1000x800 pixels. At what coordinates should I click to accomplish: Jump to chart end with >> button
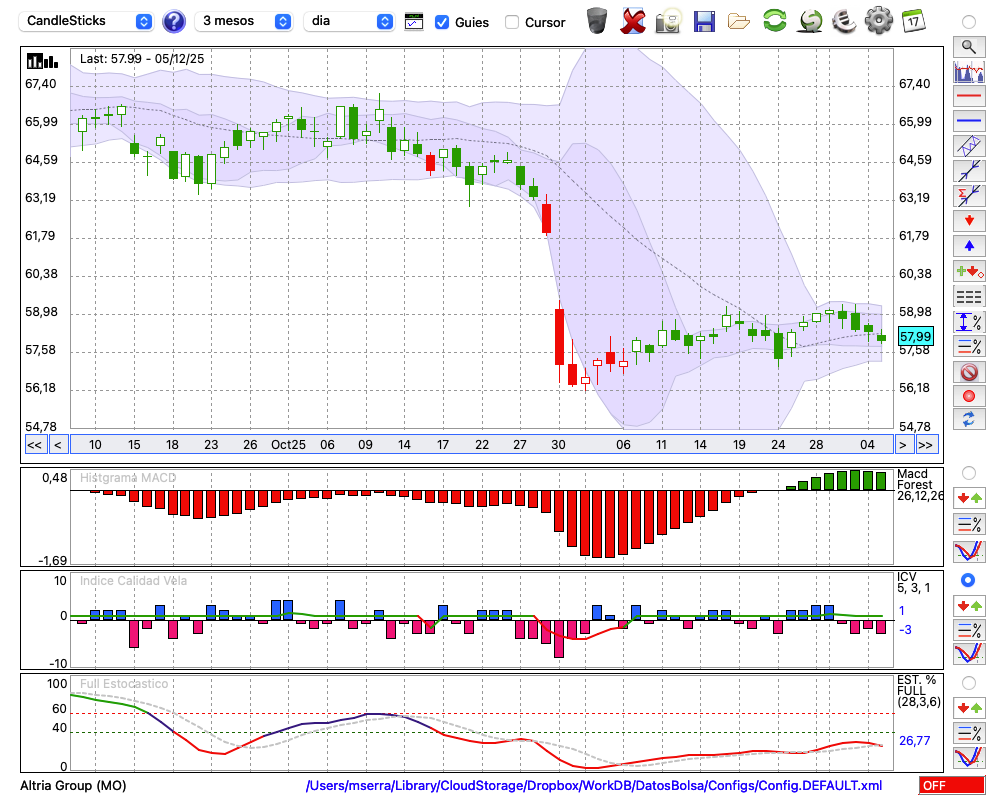coord(925,445)
